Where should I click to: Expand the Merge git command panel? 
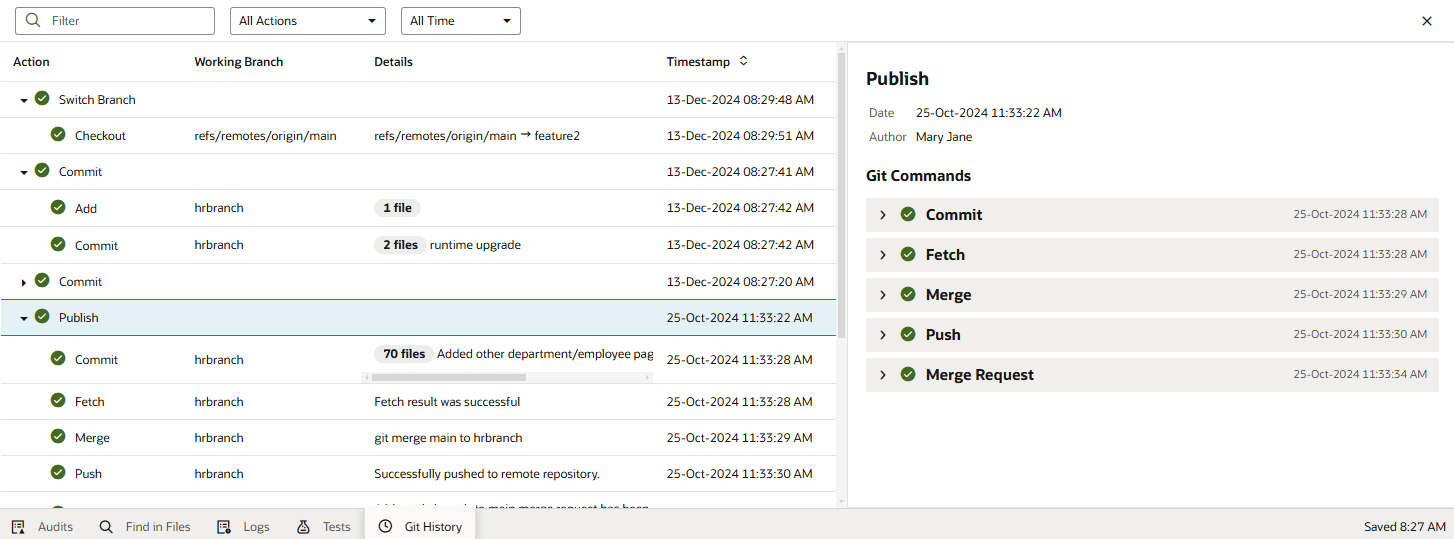click(883, 295)
